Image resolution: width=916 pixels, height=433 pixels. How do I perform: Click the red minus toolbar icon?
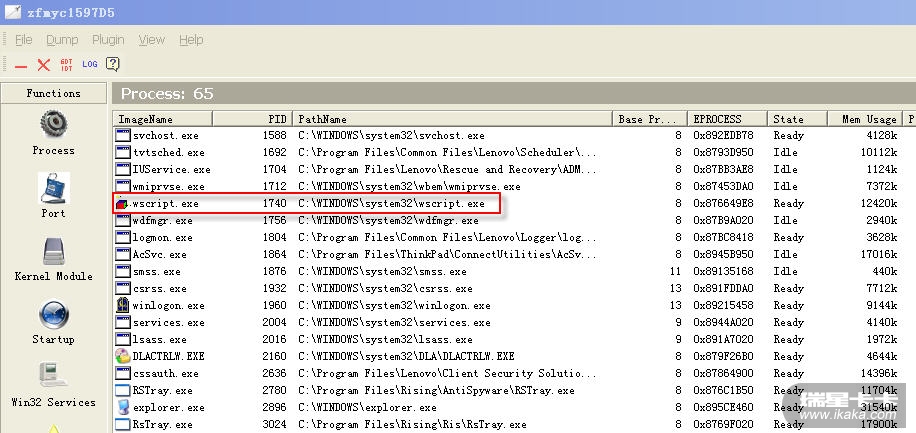(21, 66)
